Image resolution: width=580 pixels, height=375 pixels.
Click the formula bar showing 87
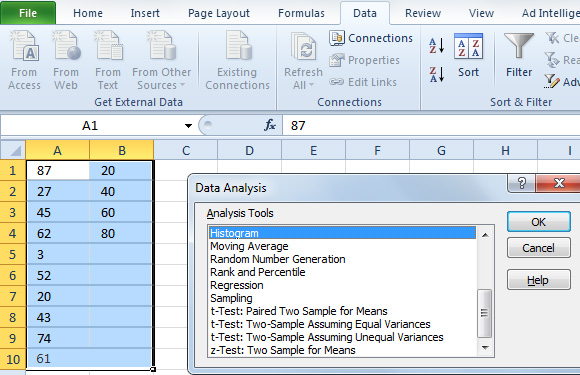(431, 126)
